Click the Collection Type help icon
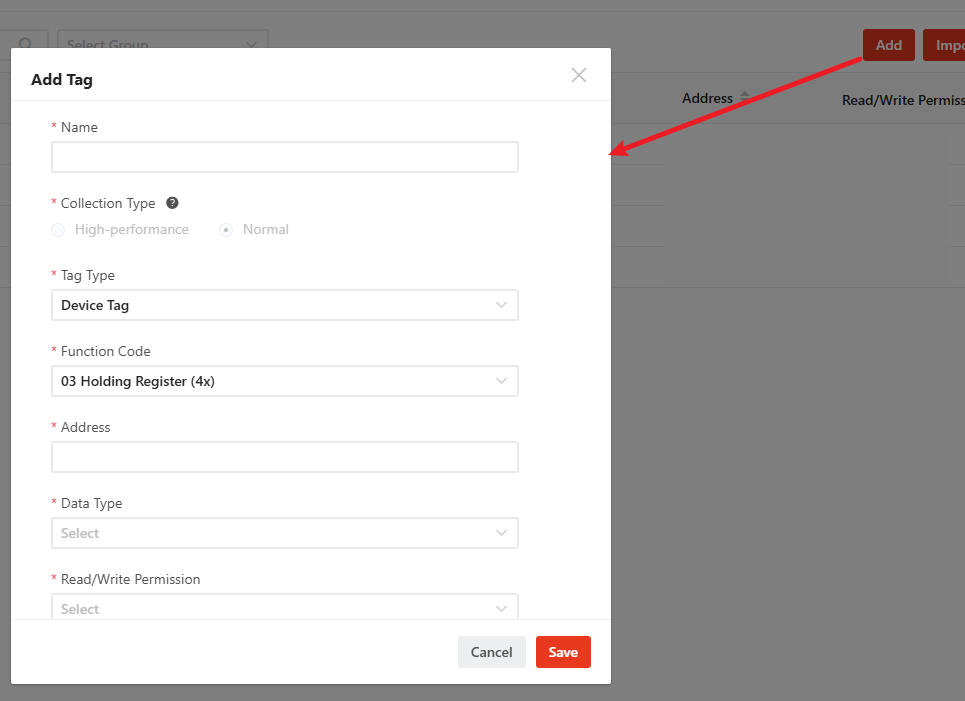Viewport: 965px width, 701px height. tap(172, 203)
